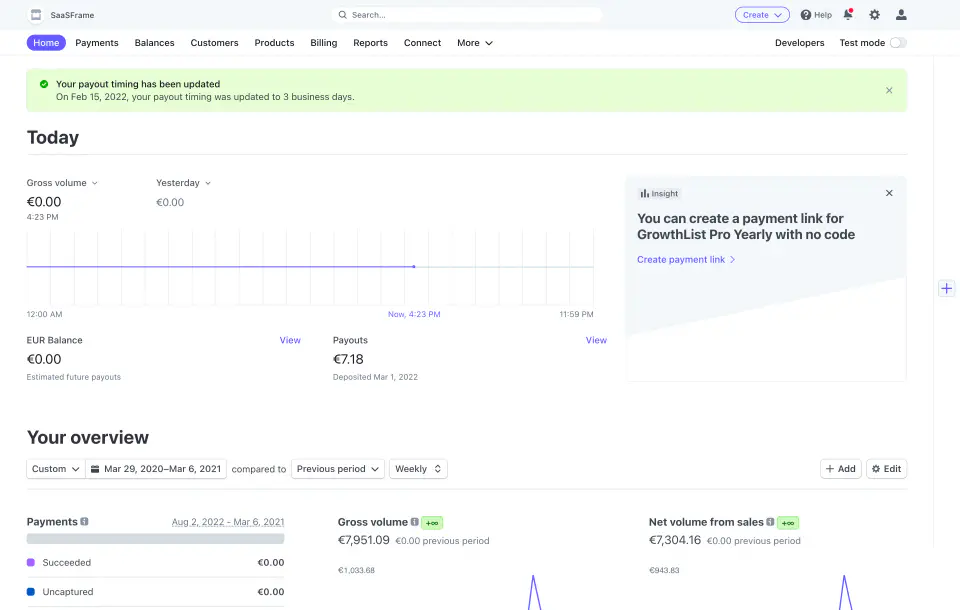
Task: Toggle Test mode switch
Action: [898, 43]
